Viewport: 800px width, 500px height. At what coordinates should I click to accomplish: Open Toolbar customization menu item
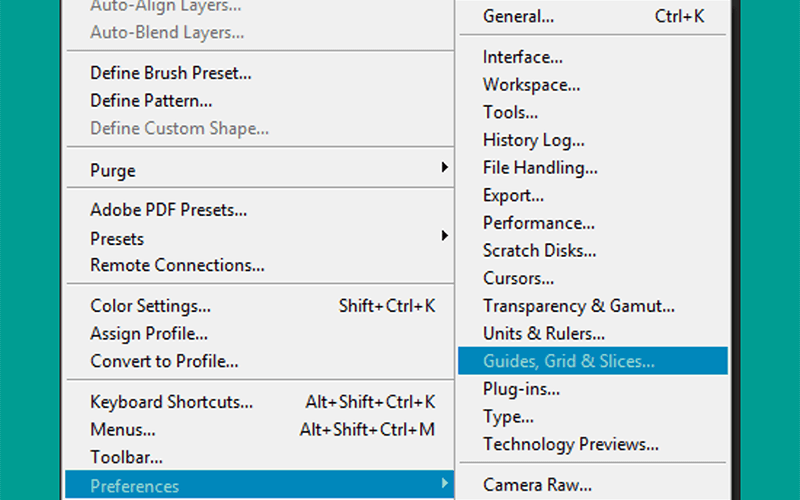260,457
